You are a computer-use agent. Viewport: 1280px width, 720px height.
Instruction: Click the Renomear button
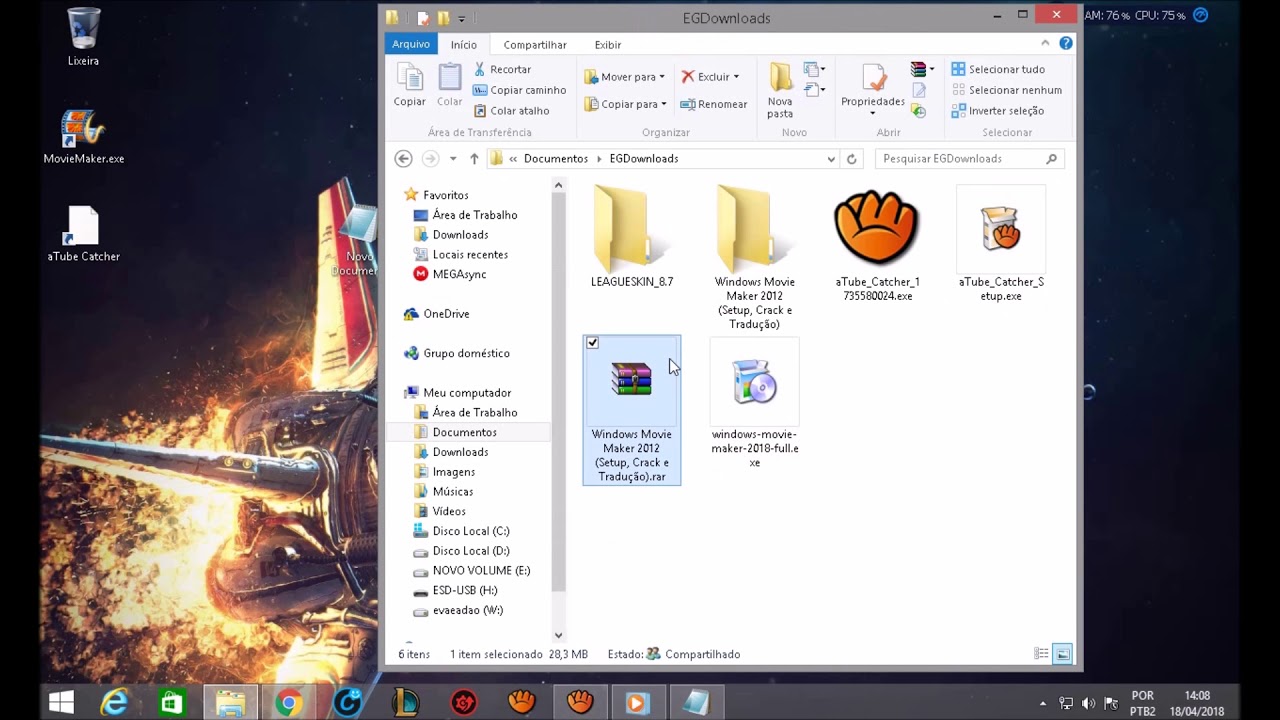click(x=713, y=104)
